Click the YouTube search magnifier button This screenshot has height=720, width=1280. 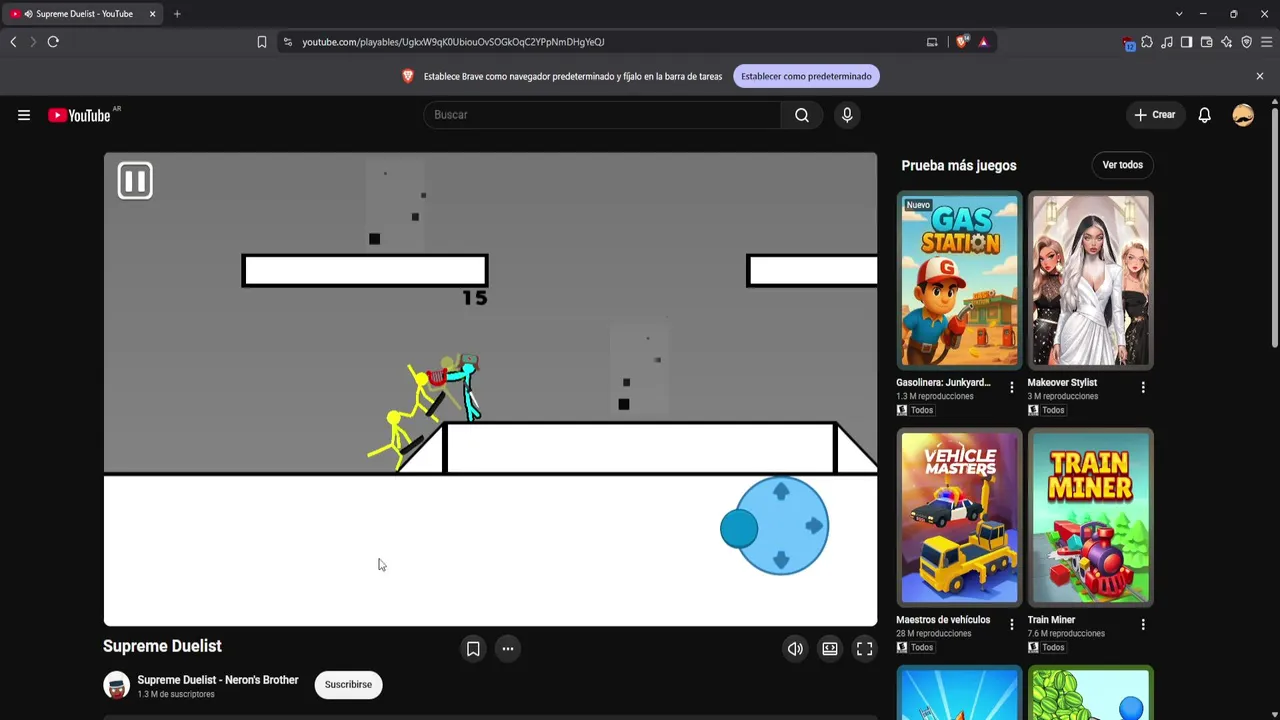tap(802, 115)
